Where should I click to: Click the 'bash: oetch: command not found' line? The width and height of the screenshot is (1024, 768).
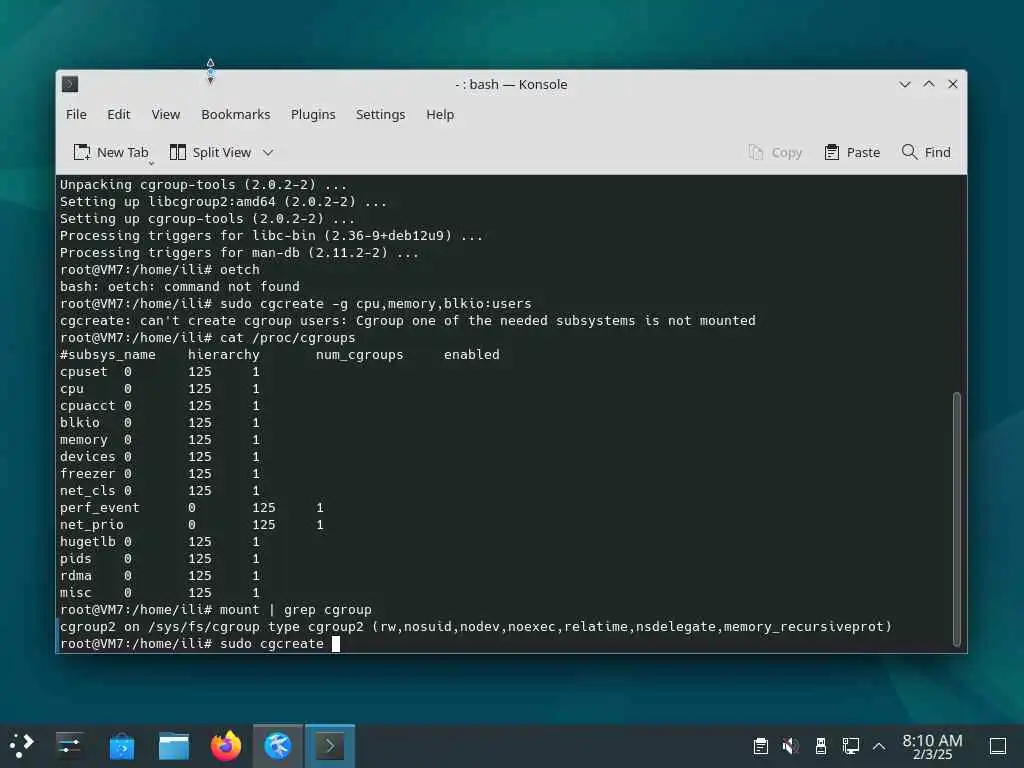point(180,287)
